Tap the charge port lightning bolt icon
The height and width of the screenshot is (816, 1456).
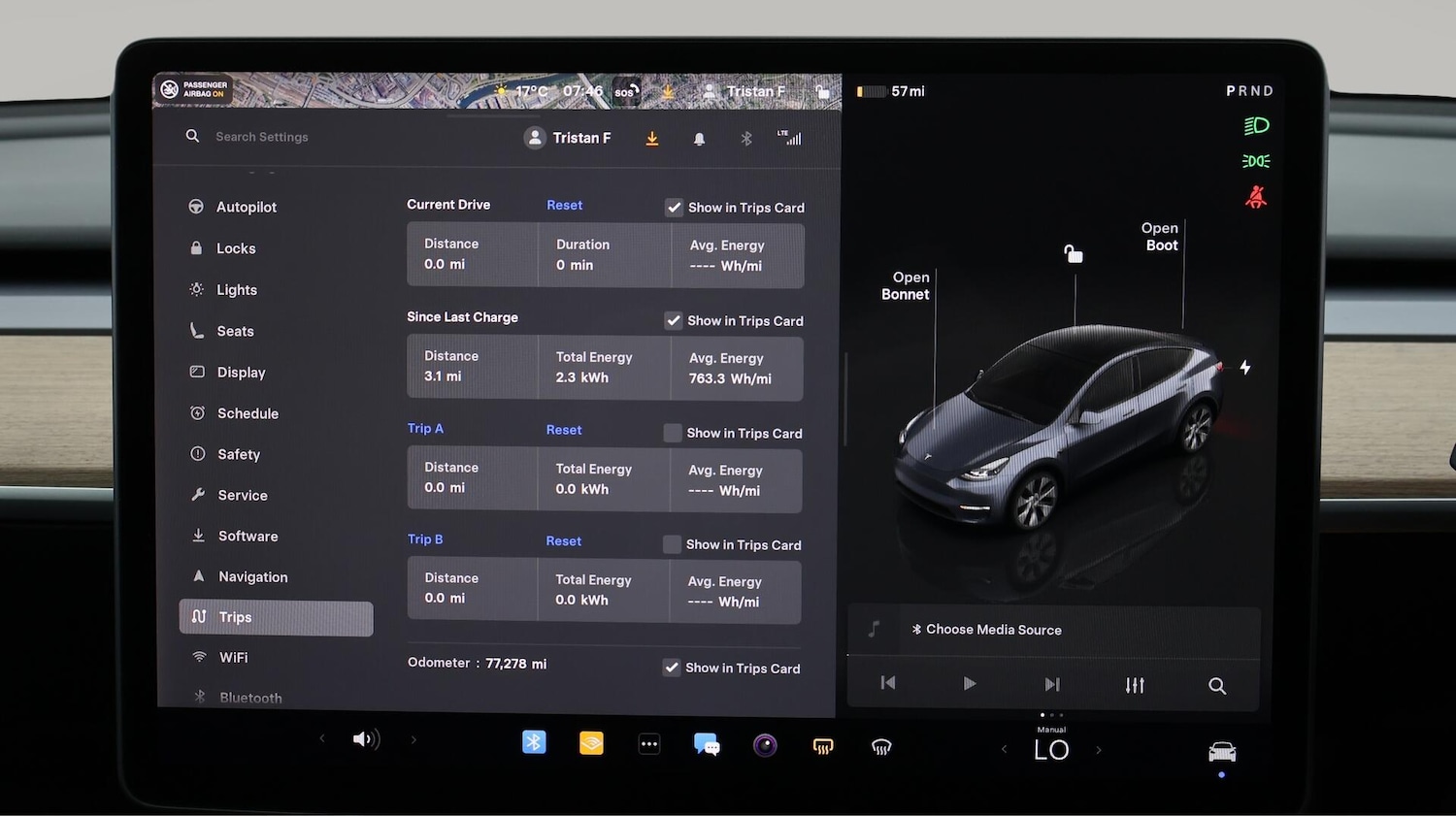1245,368
